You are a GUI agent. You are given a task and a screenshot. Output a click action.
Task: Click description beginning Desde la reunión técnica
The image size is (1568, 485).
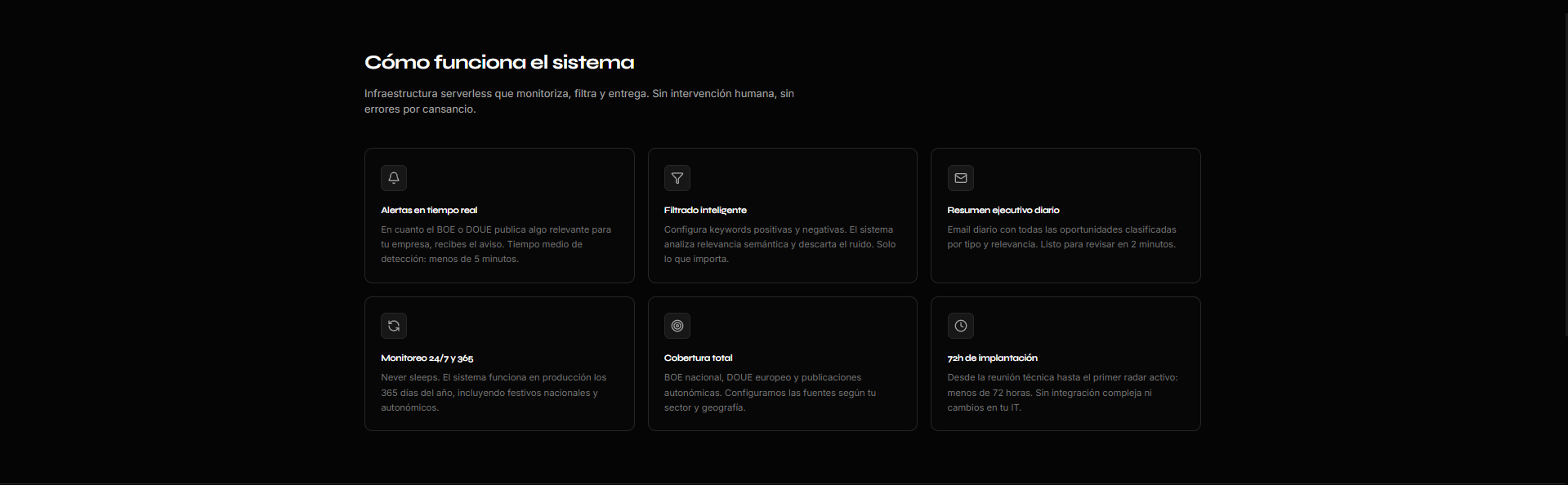point(1063,392)
